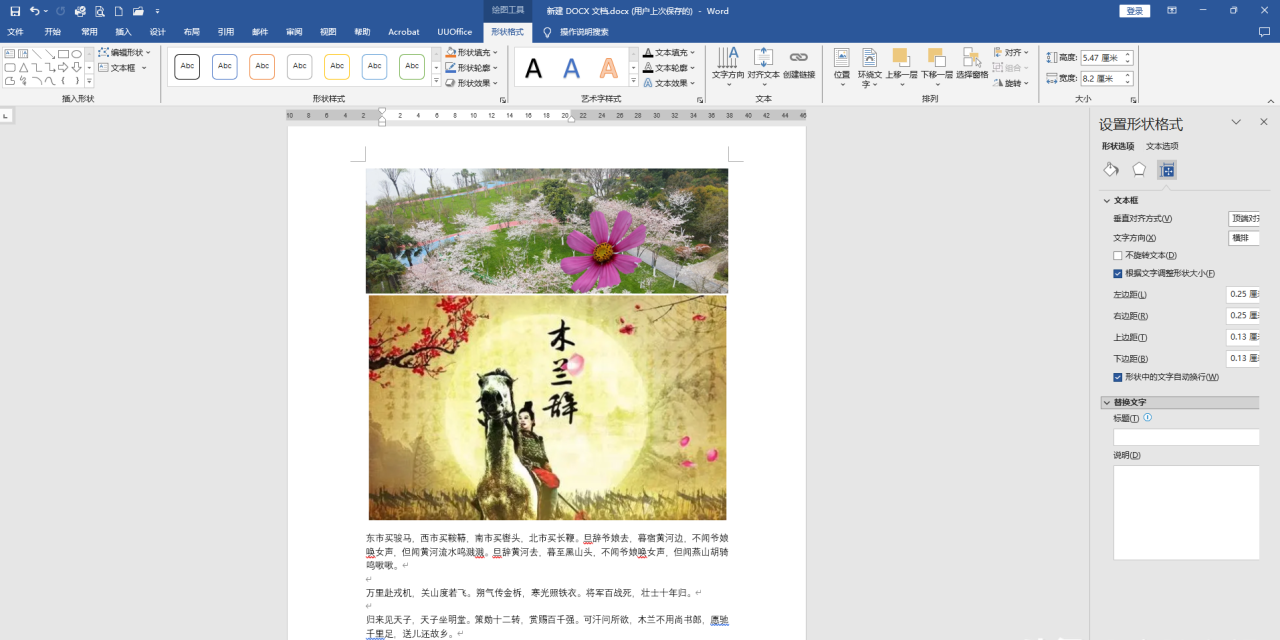
Task: Switch to the 审阅 ribbon tab
Action: tap(293, 32)
